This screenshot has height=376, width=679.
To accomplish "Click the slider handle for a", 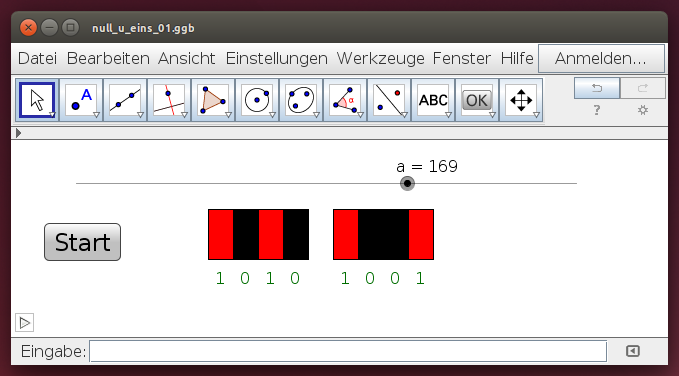I will [407, 183].
